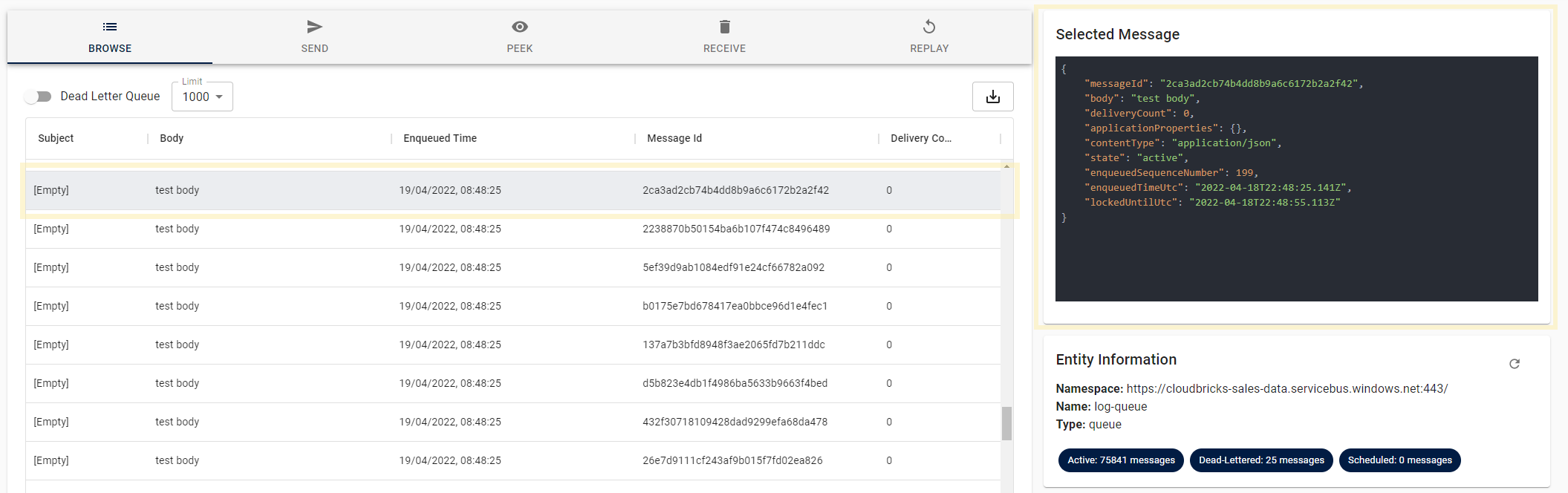Viewport: 1568px width, 493px height.
Task: Click the Browse list icon
Action: 110,27
